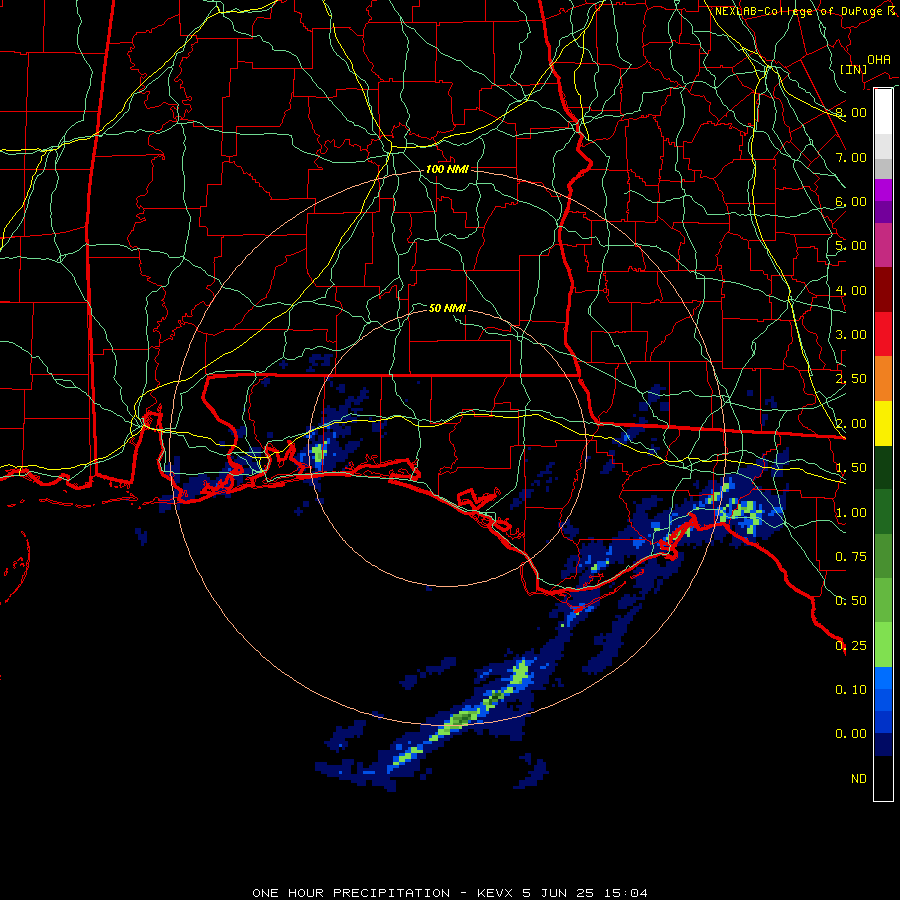Image resolution: width=900 pixels, height=900 pixels.
Task: Click the dark maroon swatch in the color scale
Action: 883,290
